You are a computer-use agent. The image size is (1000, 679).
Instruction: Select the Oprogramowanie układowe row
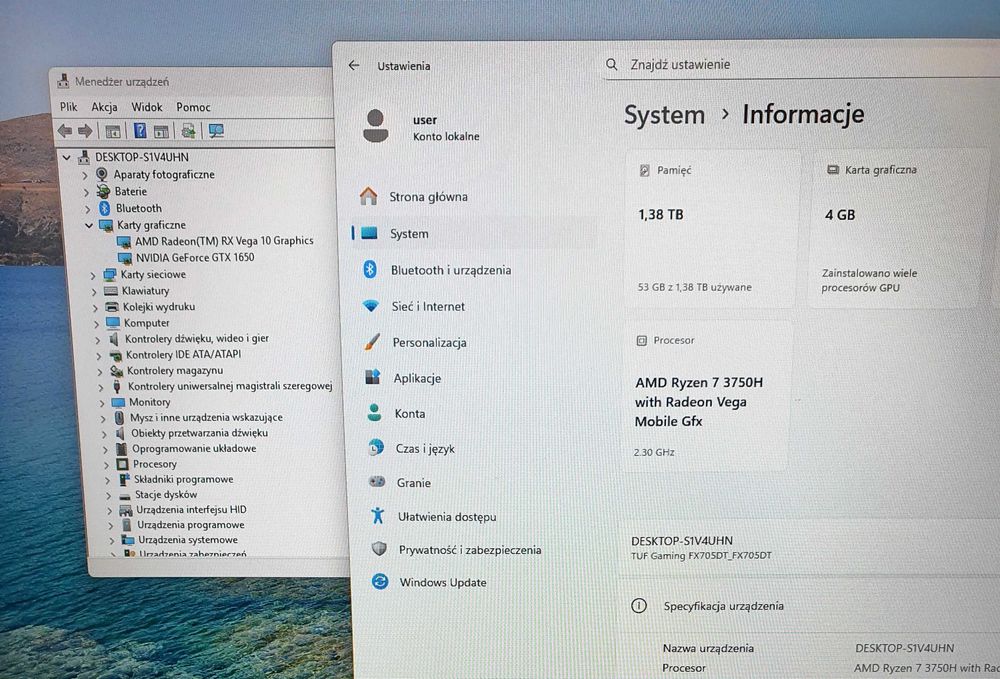coord(194,449)
